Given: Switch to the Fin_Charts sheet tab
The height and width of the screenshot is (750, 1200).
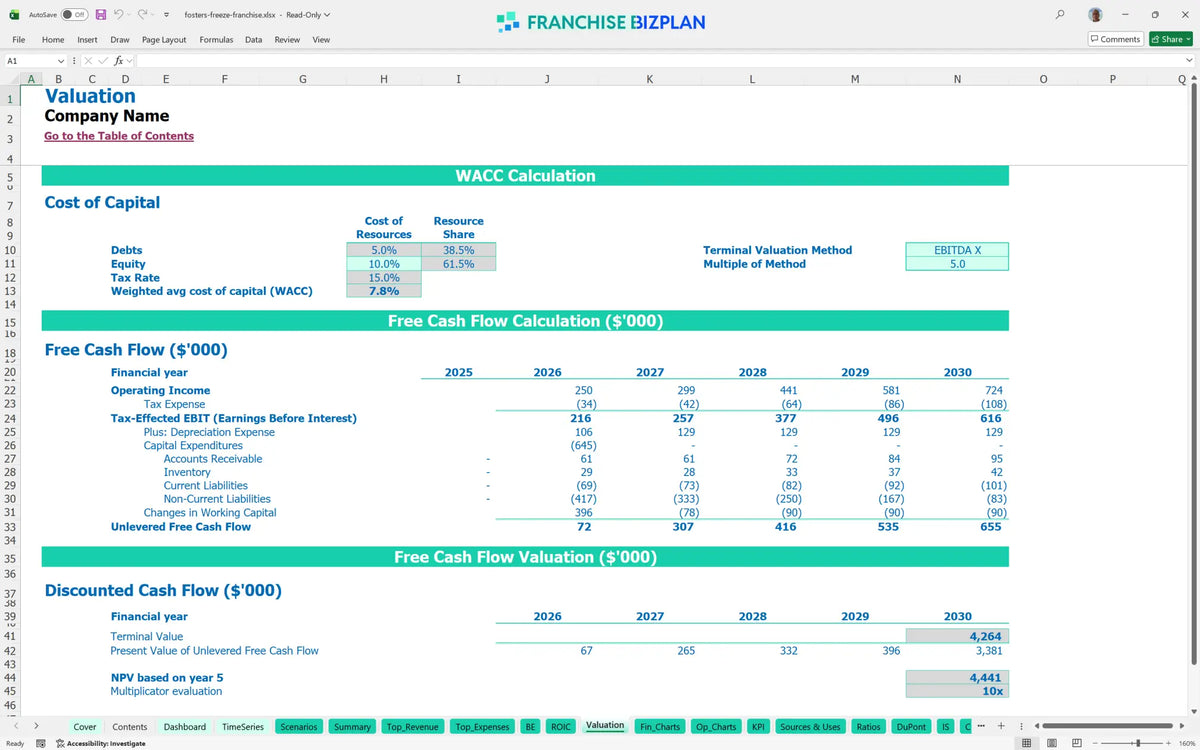Looking at the screenshot, I should [660, 727].
